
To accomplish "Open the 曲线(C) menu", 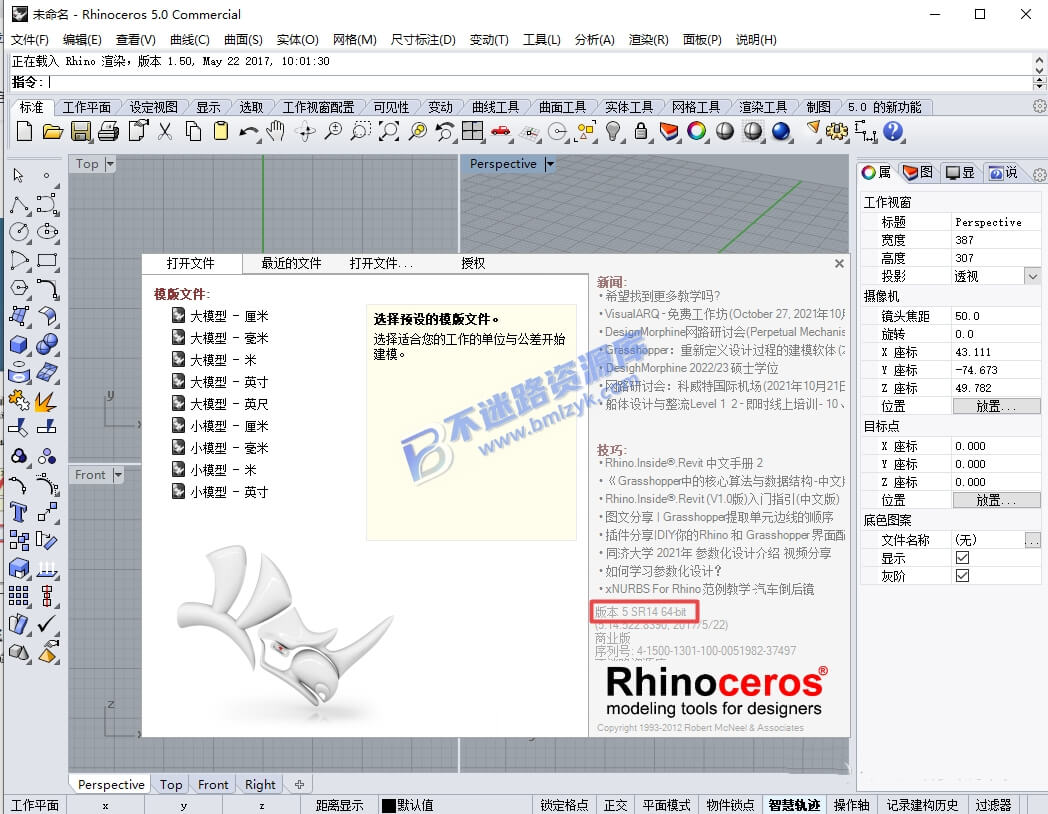I will pos(190,39).
